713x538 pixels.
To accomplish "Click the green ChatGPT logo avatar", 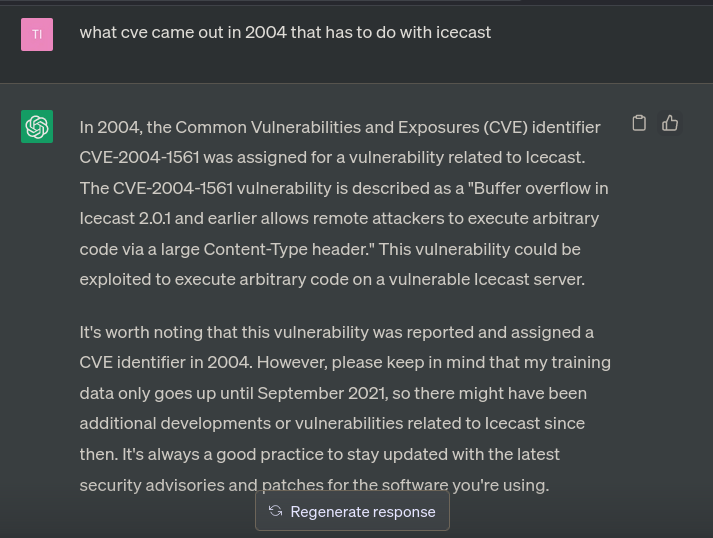I will (x=37, y=126).
